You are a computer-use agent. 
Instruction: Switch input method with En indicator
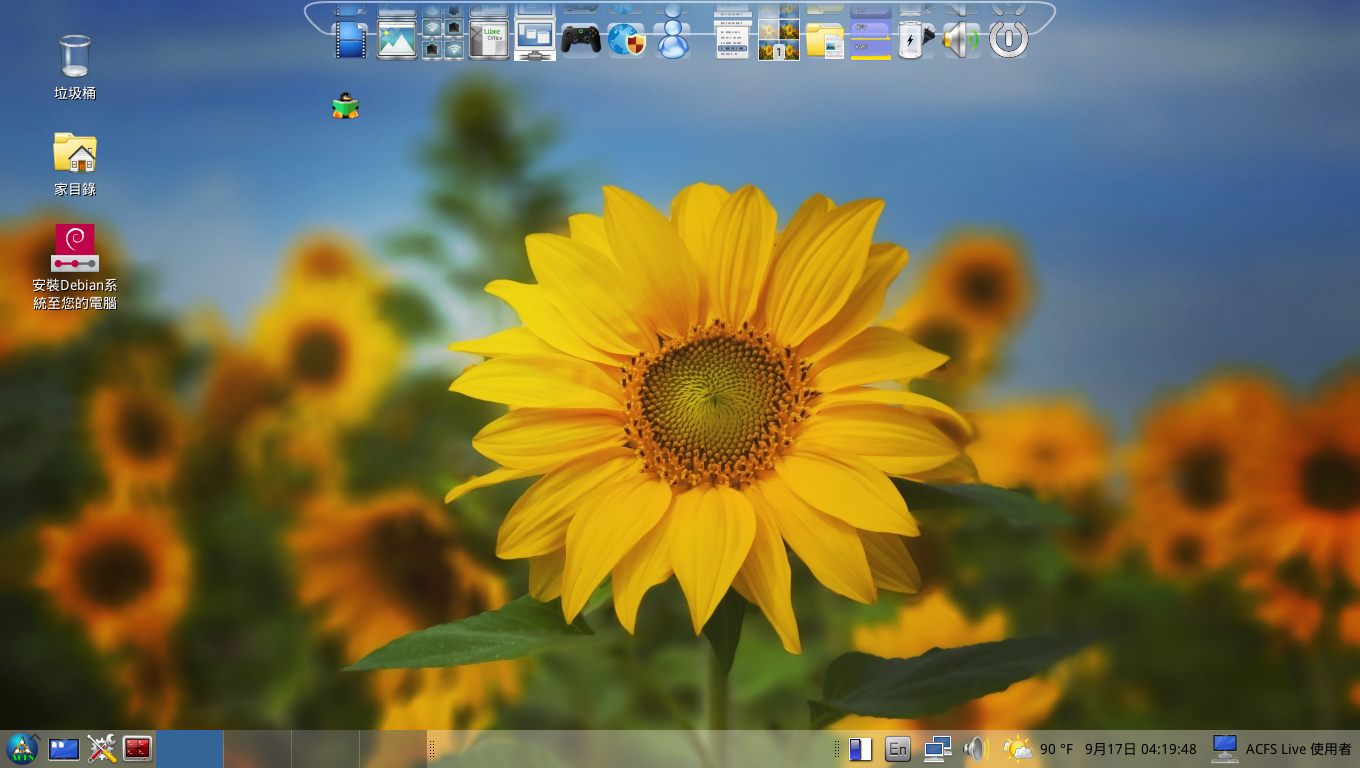click(x=898, y=748)
